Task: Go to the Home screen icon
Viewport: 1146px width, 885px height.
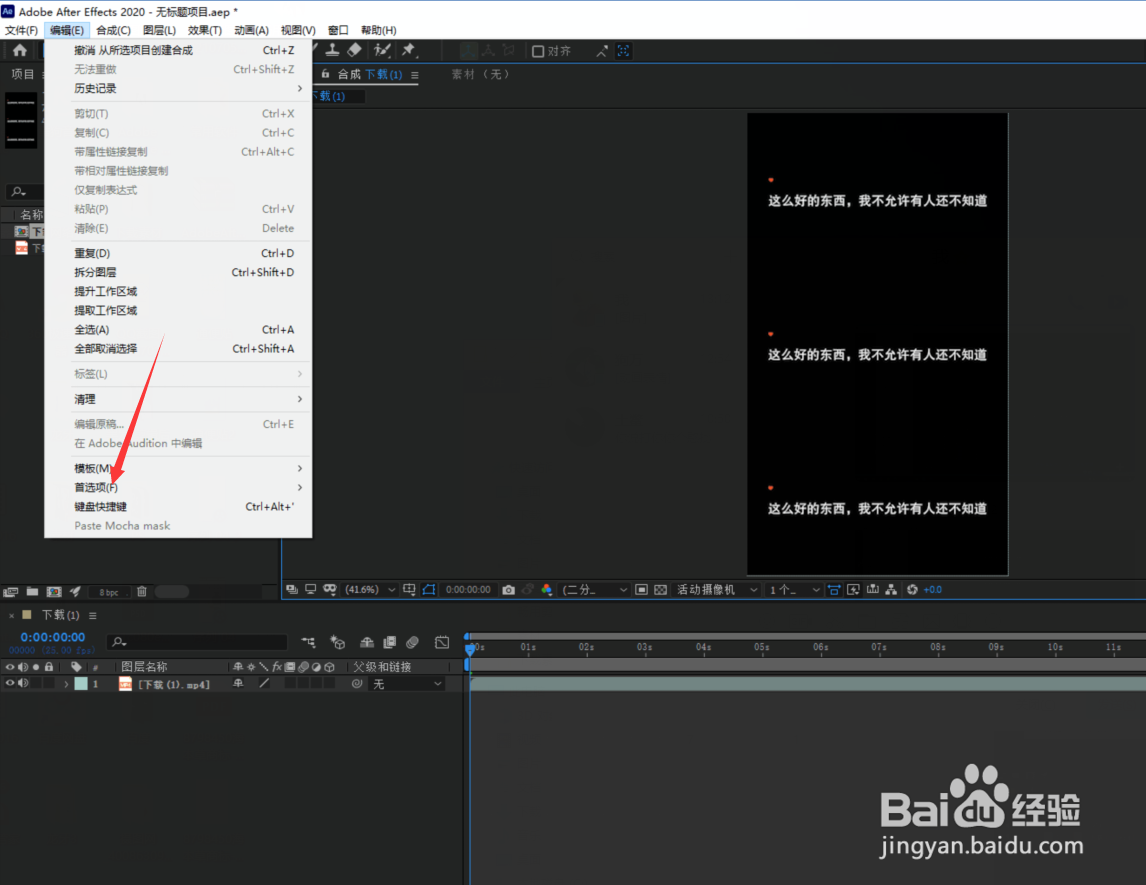Action: tap(20, 50)
